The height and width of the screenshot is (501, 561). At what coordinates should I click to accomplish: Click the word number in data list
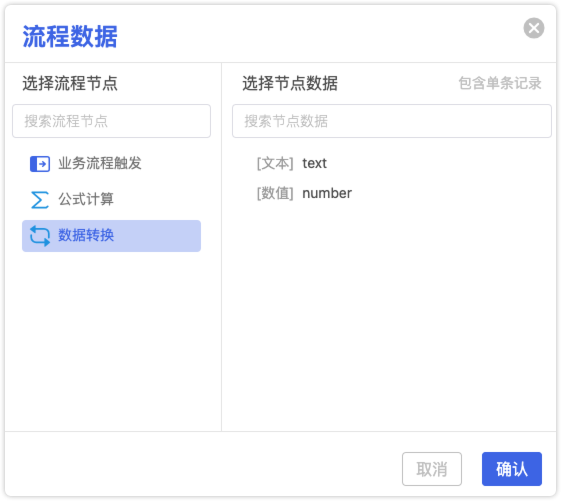[x=327, y=193]
